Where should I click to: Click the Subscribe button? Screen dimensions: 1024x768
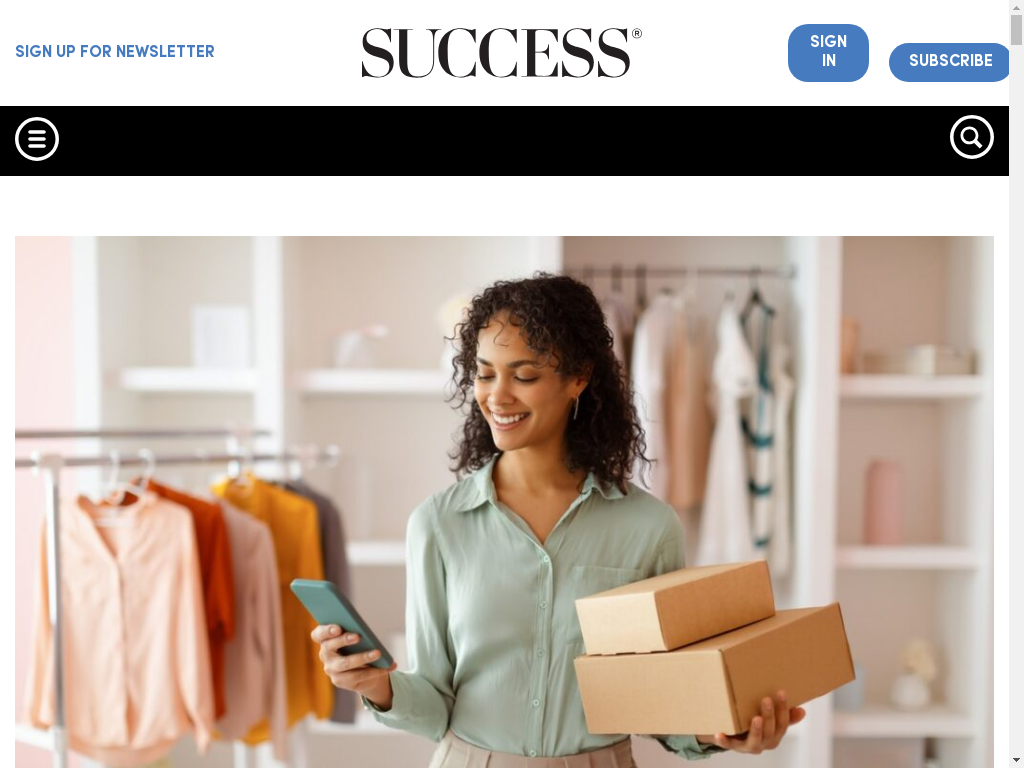pos(950,62)
